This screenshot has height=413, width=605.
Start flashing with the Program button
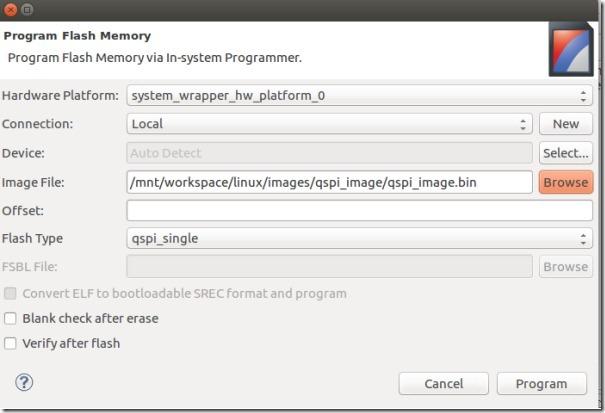[x=542, y=384]
